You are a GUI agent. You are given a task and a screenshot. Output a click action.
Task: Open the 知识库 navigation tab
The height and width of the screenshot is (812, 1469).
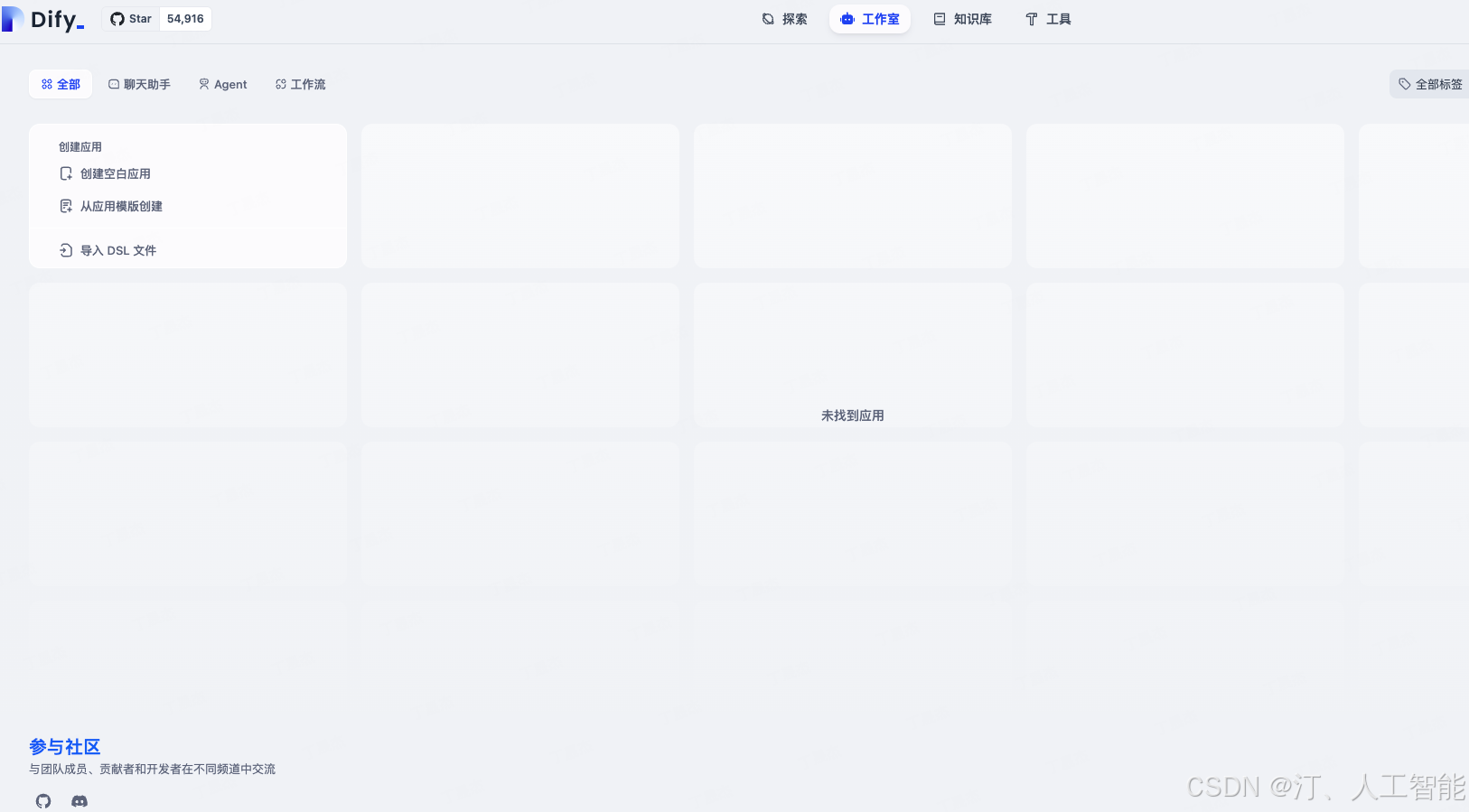click(962, 19)
